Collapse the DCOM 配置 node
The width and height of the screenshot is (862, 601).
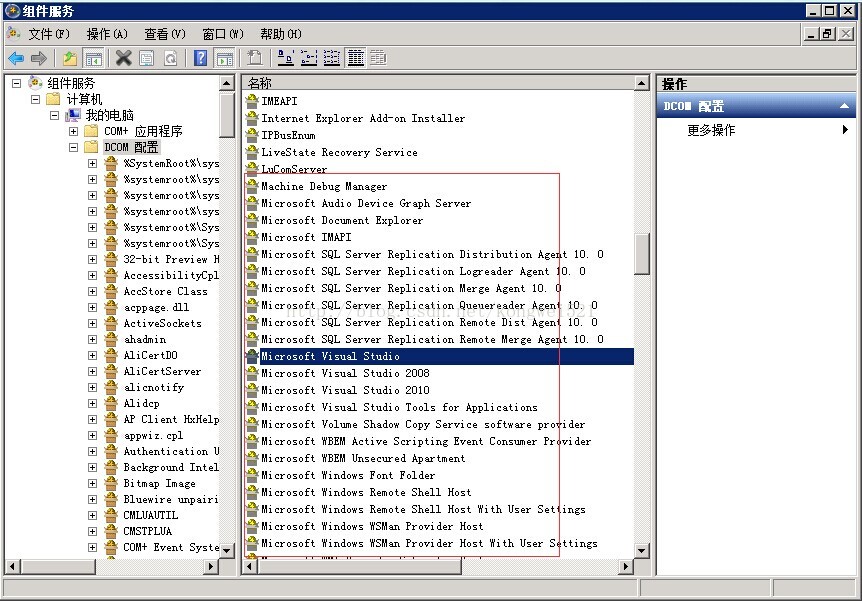pos(73,147)
